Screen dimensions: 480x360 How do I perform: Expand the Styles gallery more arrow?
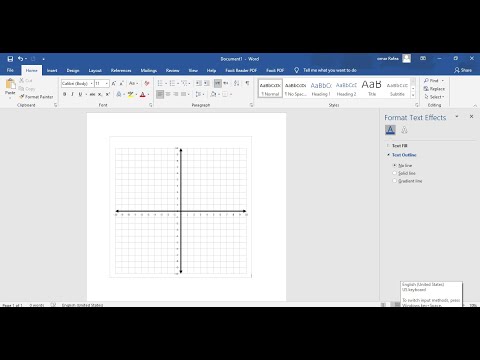[413, 95]
